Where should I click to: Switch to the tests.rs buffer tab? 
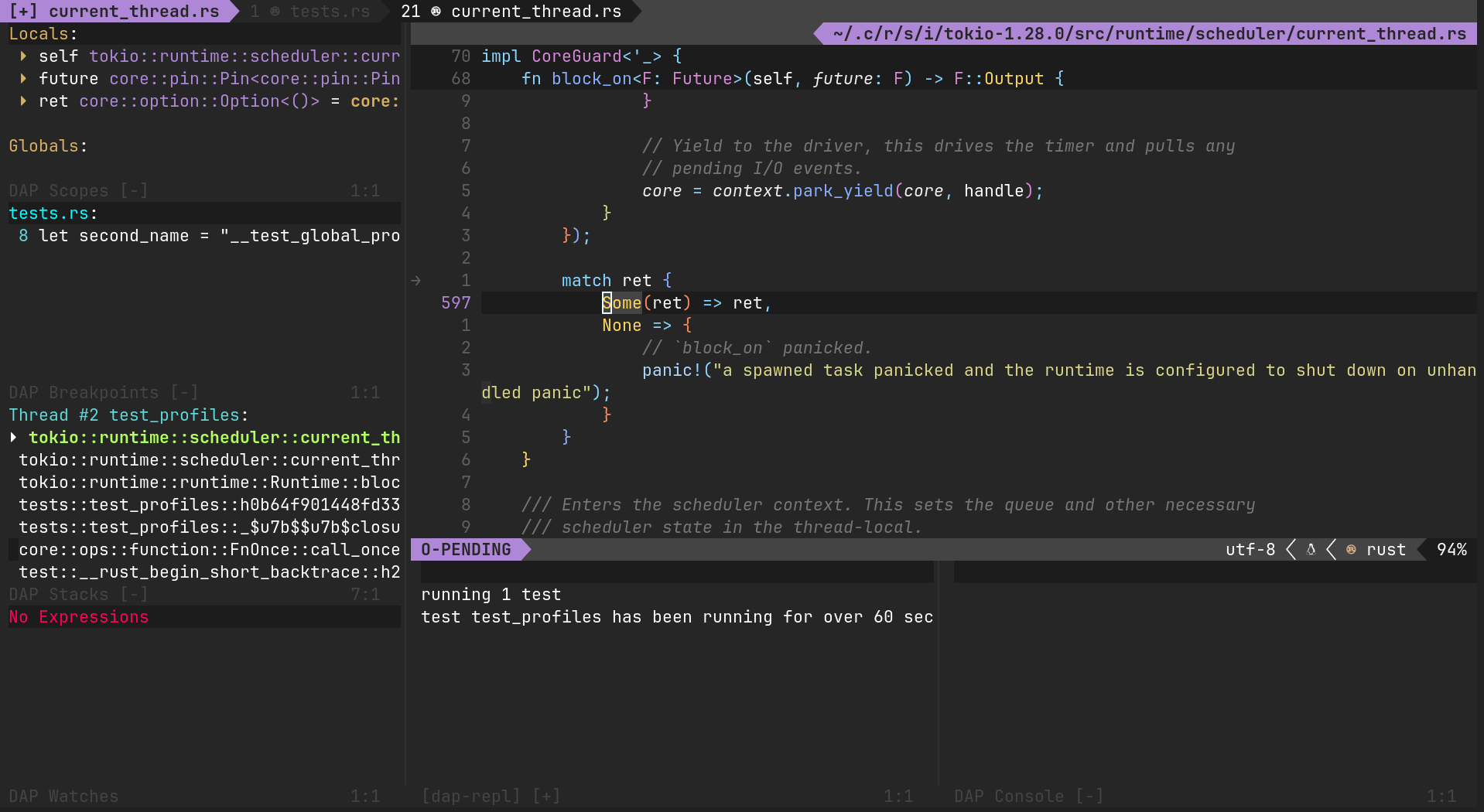click(x=330, y=11)
